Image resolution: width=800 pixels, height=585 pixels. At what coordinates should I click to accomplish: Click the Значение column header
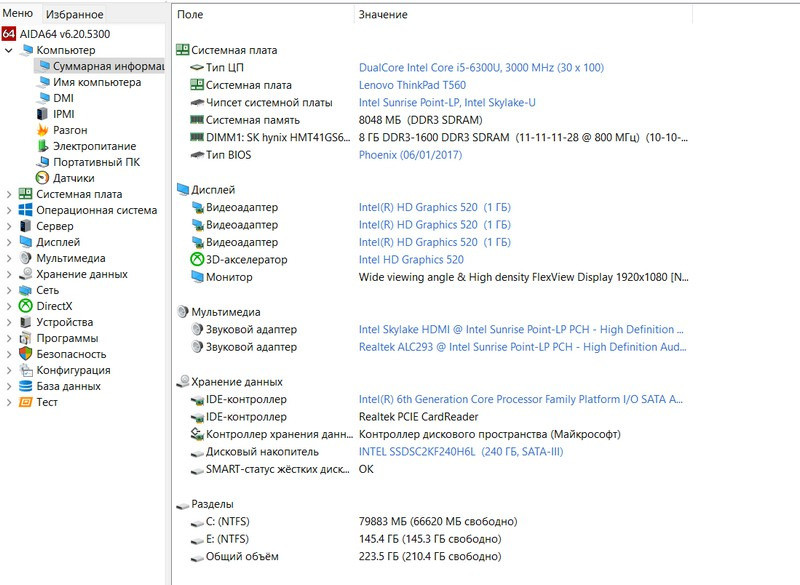382,15
